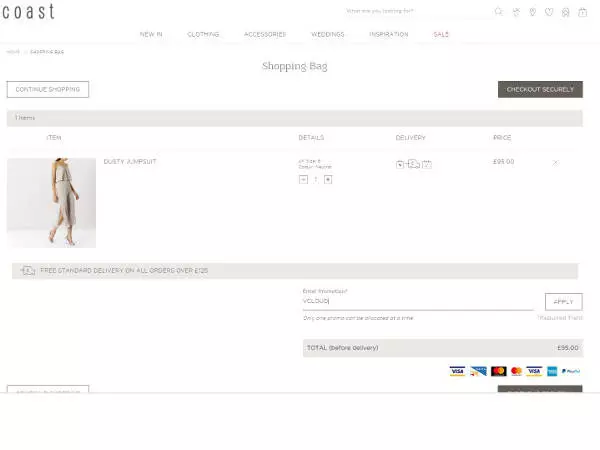Click the Dusty Jumpsuit product thumbnail
Image resolution: width=600 pixels, height=450 pixels.
pos(51,203)
